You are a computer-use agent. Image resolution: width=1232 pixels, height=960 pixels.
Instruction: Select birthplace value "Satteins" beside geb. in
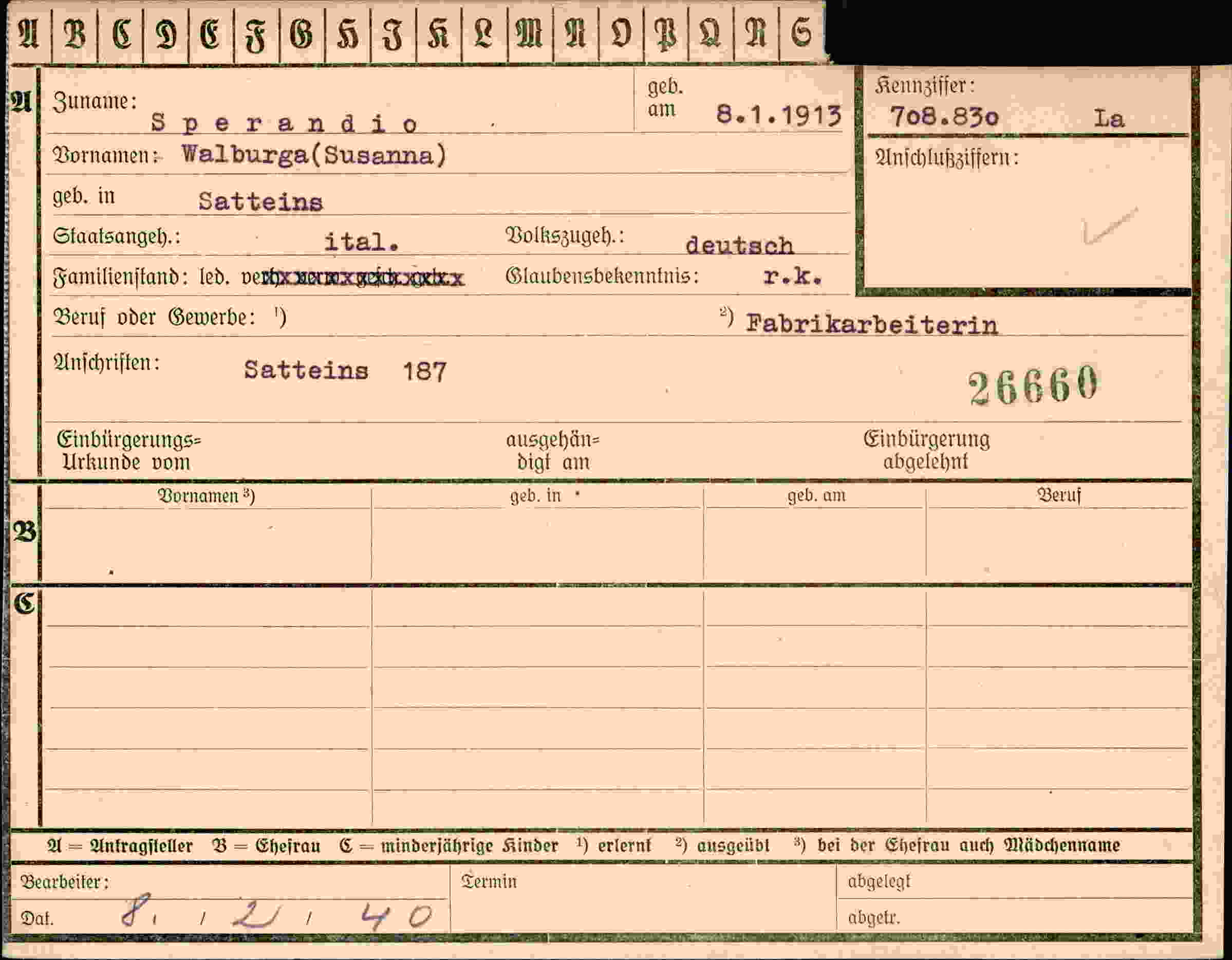tap(260, 202)
